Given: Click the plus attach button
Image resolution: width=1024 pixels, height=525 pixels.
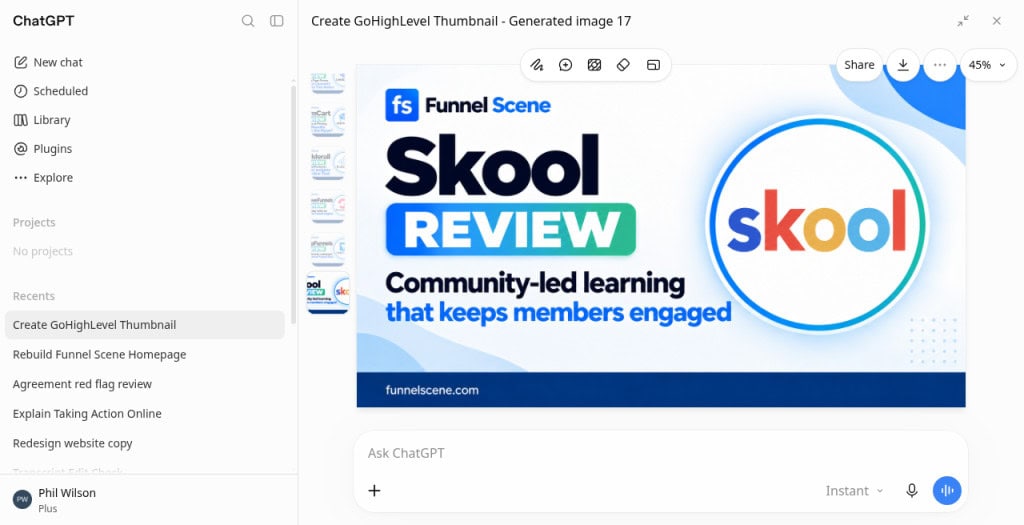Looking at the screenshot, I should click(x=374, y=490).
